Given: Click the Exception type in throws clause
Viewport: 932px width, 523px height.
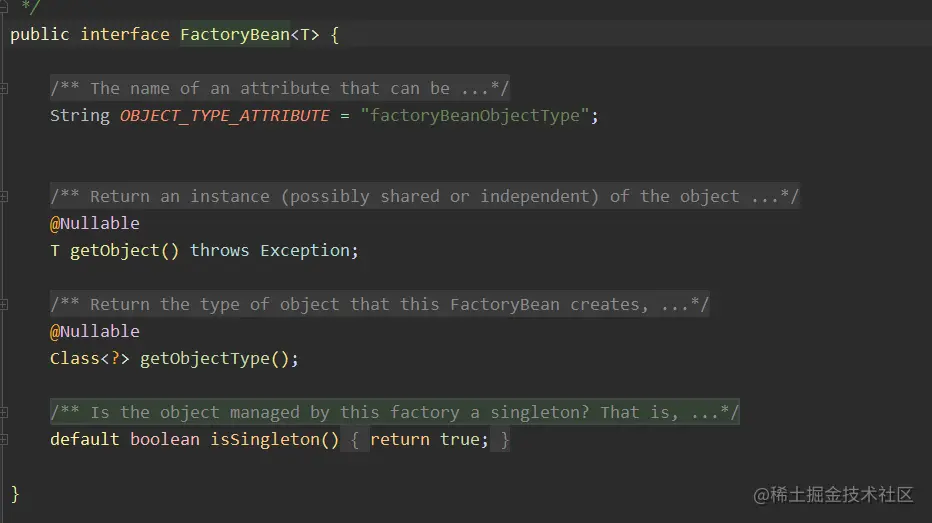Looking at the screenshot, I should (305, 251).
